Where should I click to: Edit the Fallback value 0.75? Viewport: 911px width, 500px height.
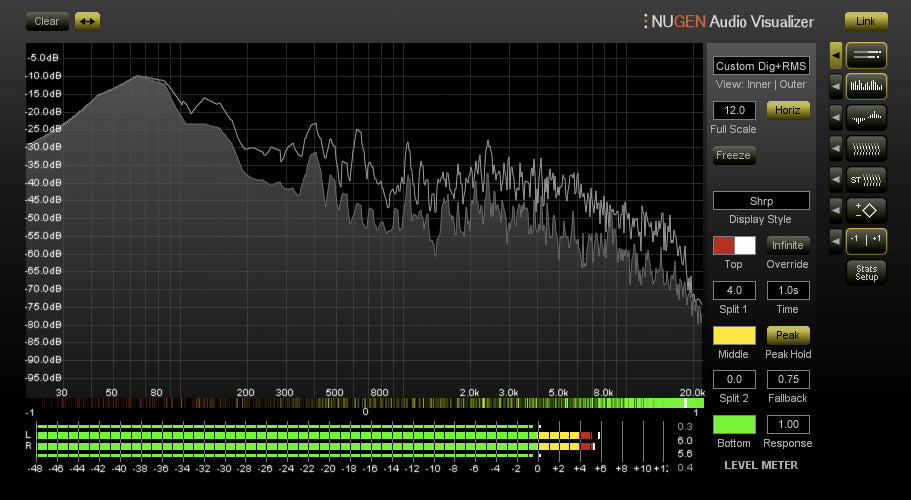(x=788, y=379)
